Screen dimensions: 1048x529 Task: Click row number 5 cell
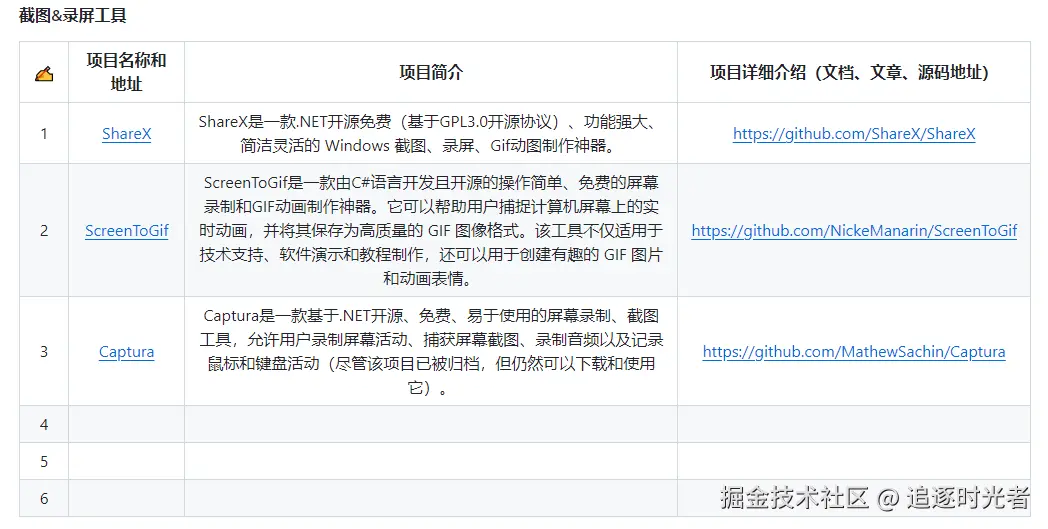click(x=44, y=461)
